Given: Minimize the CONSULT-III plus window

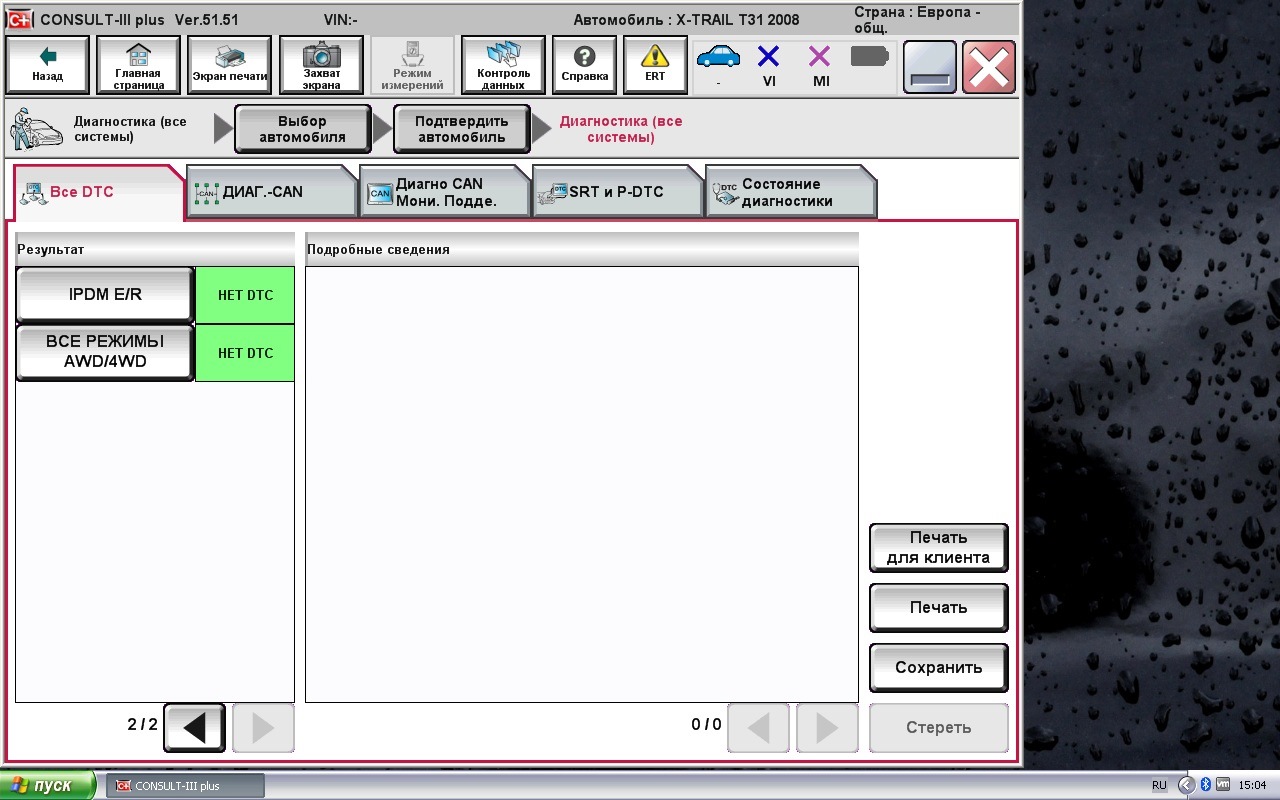Looking at the screenshot, I should pos(930,67).
